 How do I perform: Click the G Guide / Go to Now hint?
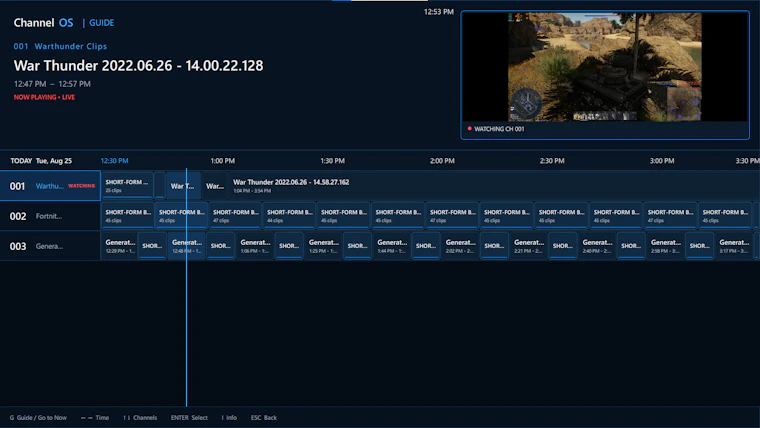pyautogui.click(x=38, y=417)
